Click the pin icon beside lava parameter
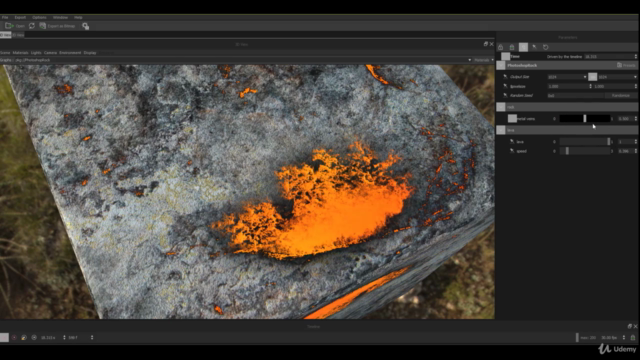 pos(512,142)
